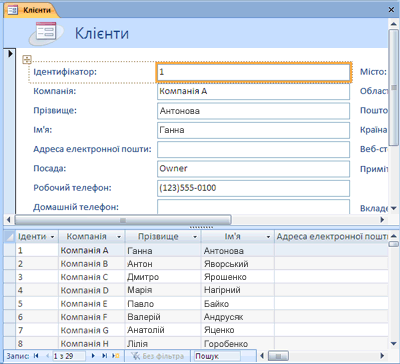
Task: Go to previous record navigation arrow
Action: point(47,356)
